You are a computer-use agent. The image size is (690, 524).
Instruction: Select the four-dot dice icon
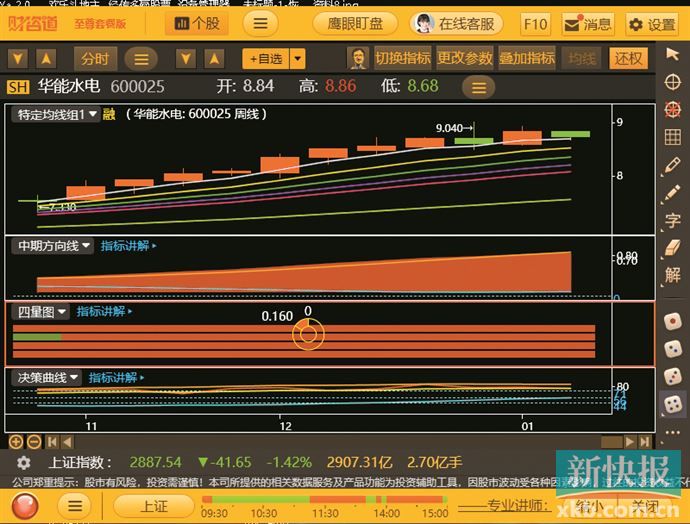(672, 404)
